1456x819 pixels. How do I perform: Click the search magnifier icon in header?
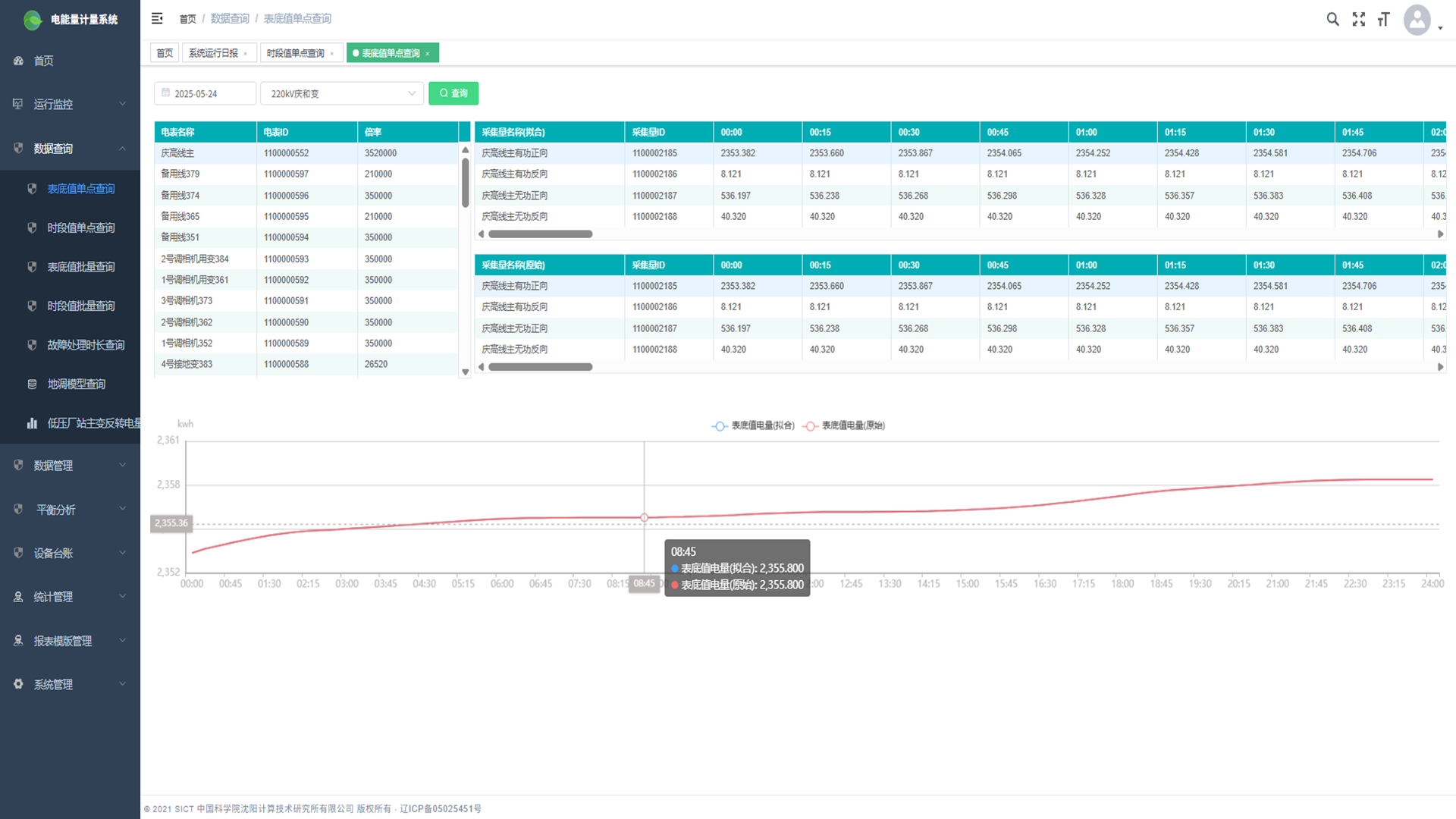[x=1332, y=20]
